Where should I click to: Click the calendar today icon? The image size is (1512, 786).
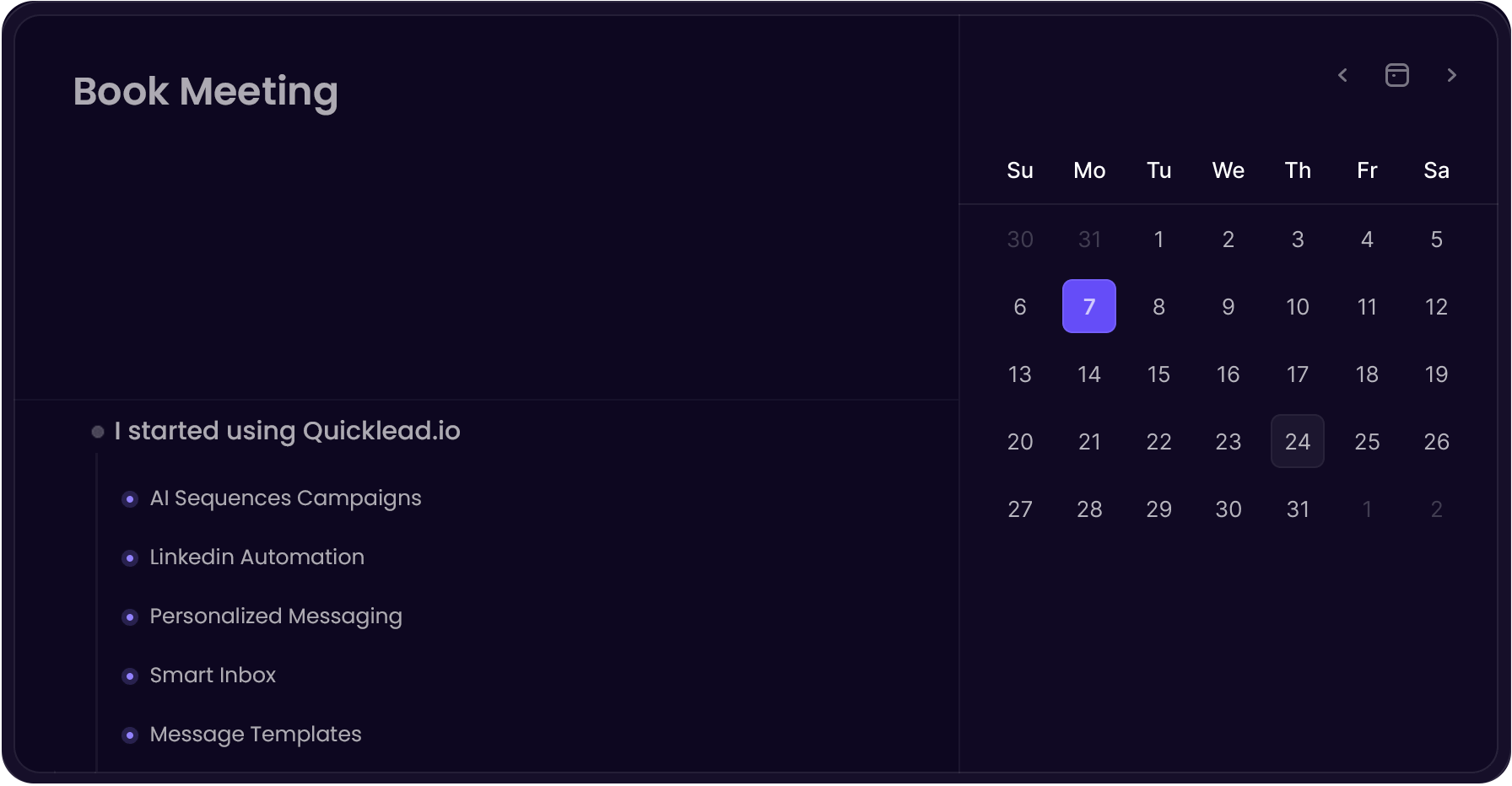(1397, 75)
